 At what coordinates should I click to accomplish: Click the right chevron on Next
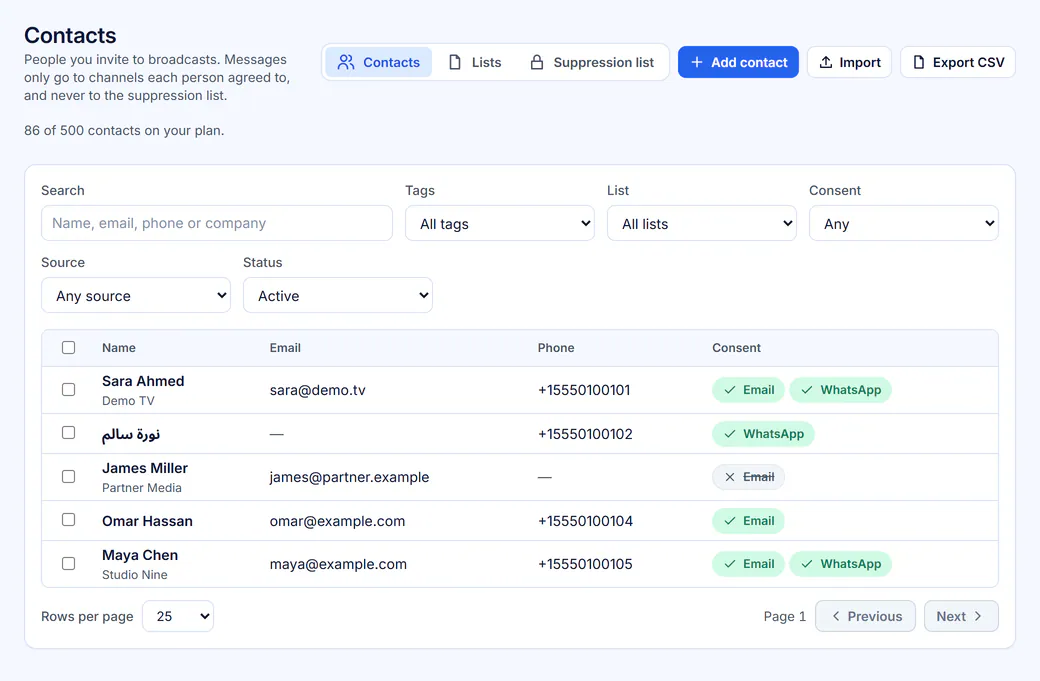pyautogui.click(x=978, y=616)
